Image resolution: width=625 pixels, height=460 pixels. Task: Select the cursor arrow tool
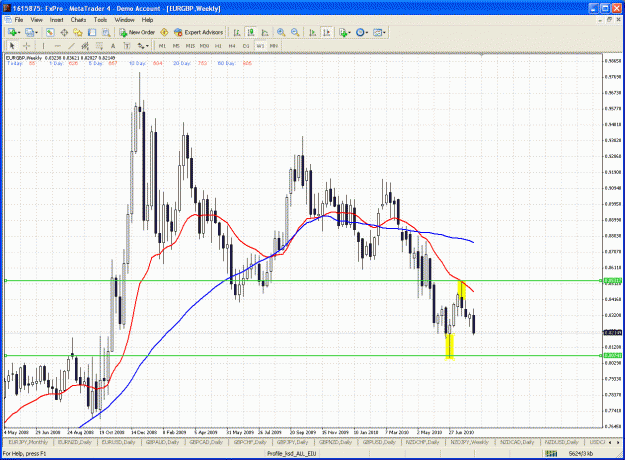[12, 46]
